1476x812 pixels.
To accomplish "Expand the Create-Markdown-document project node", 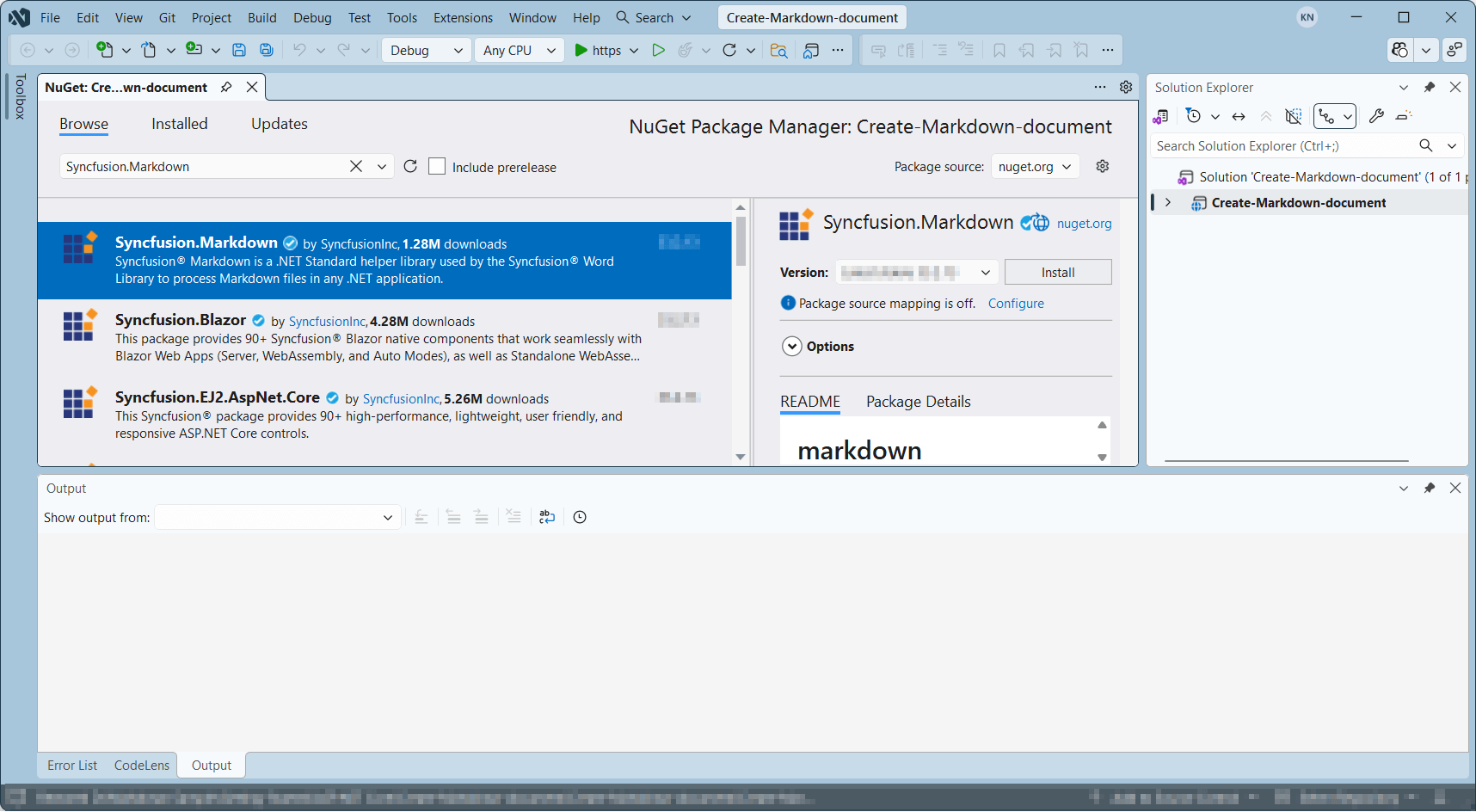I will pyautogui.click(x=1168, y=202).
